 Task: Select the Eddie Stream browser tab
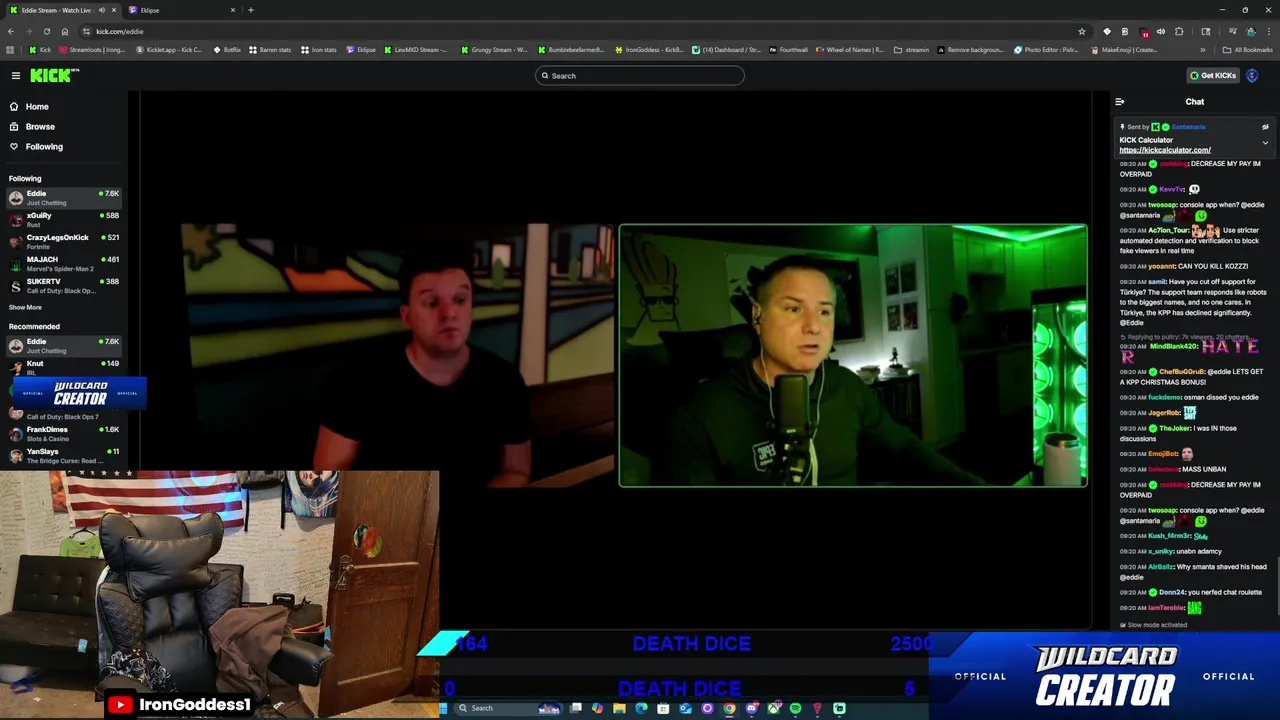click(x=62, y=10)
